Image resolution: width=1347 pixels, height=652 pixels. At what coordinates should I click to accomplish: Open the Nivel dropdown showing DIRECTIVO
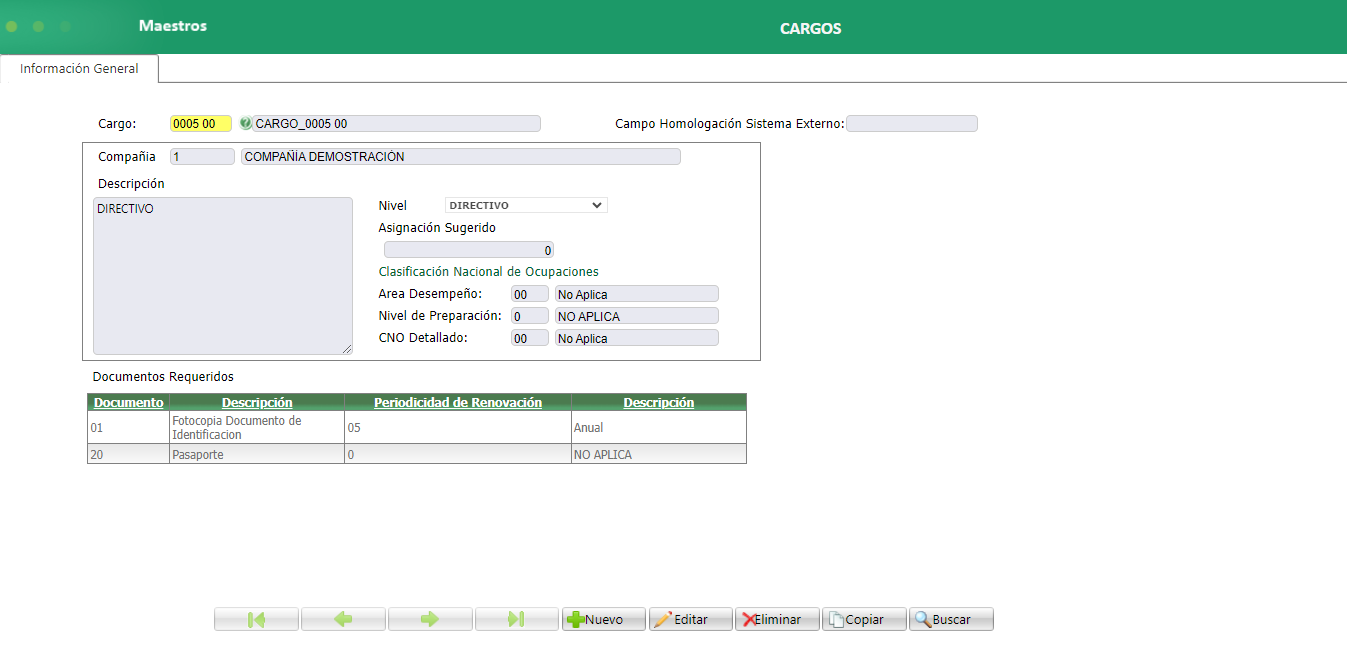[526, 205]
